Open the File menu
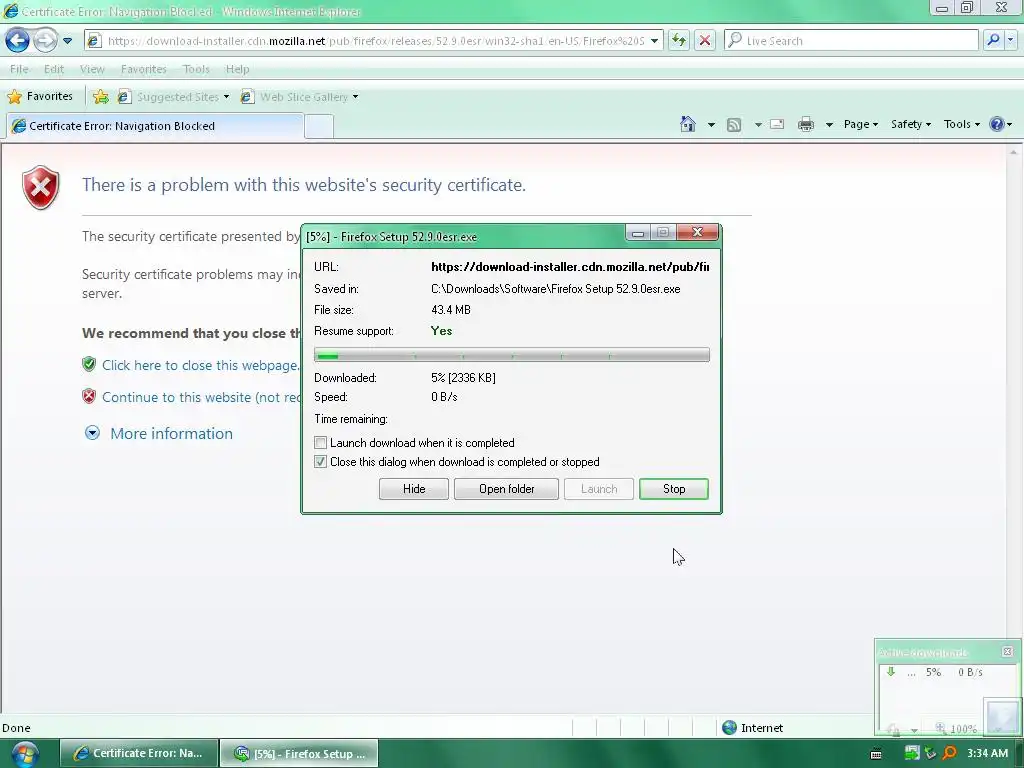Viewport: 1024px width, 768px height. [19, 69]
